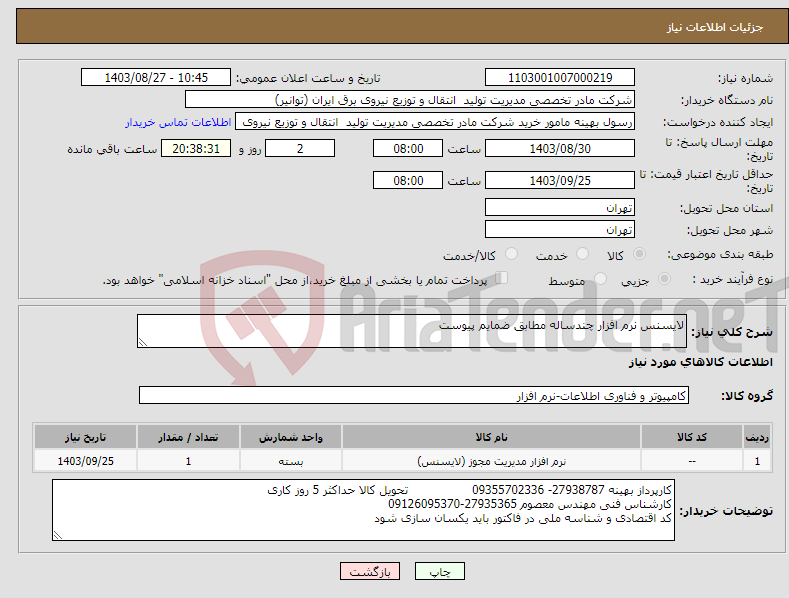Viewport: 789px width, 598px height.
Task: Click the کد کالا column header
Action: click(x=692, y=437)
